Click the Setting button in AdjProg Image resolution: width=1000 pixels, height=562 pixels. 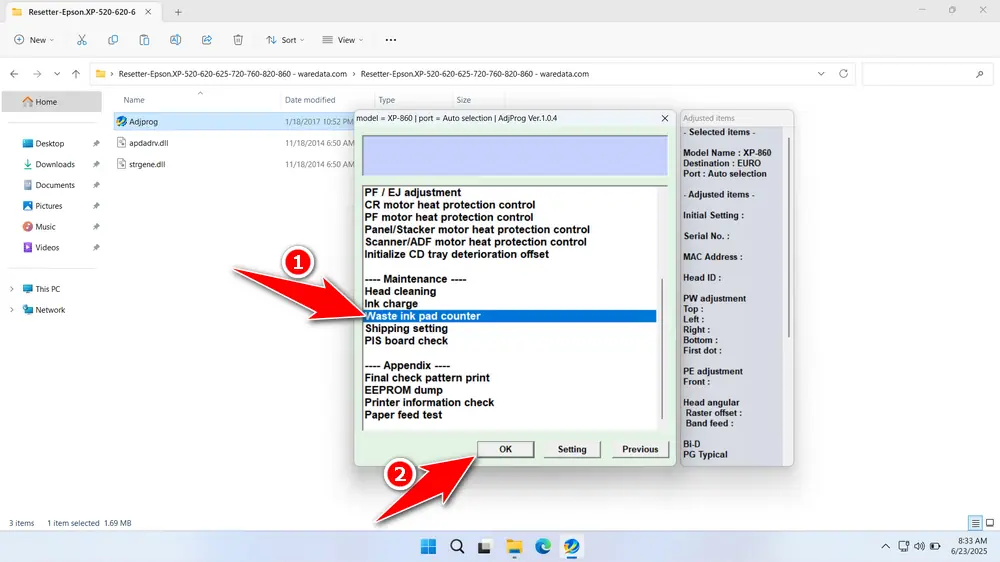[x=572, y=449]
